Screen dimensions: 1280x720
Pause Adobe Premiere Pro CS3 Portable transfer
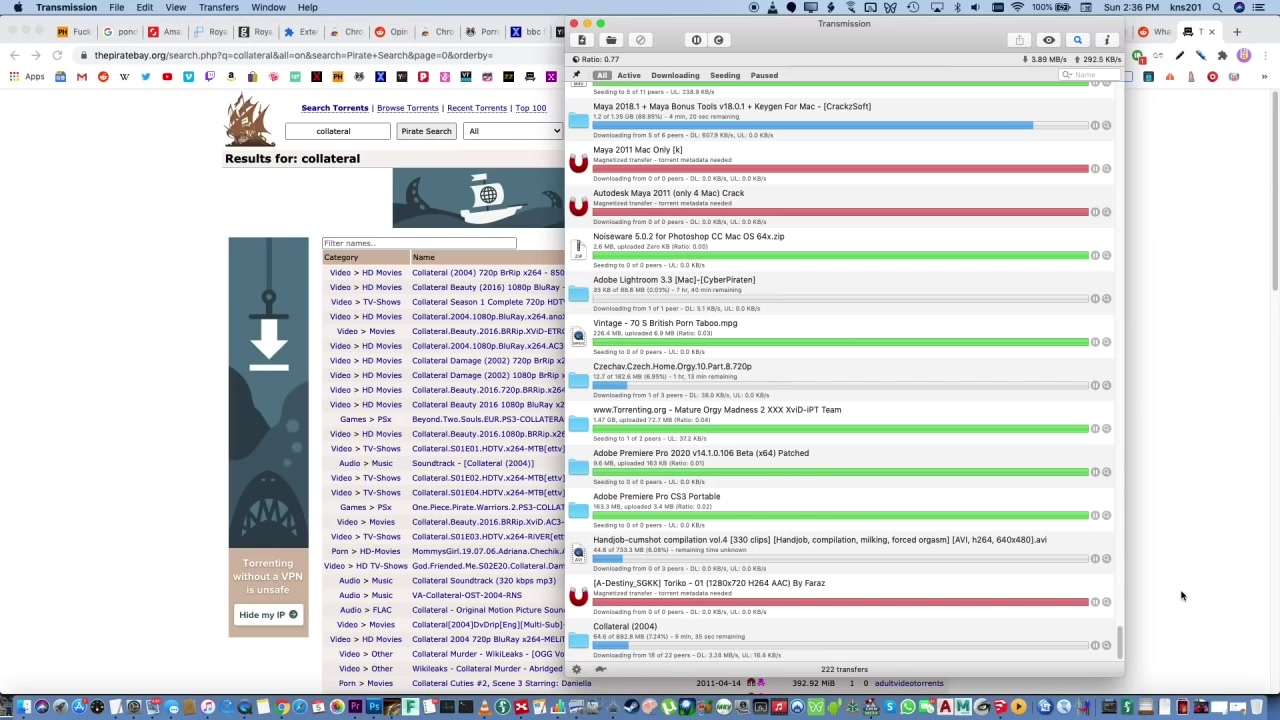click(1095, 515)
